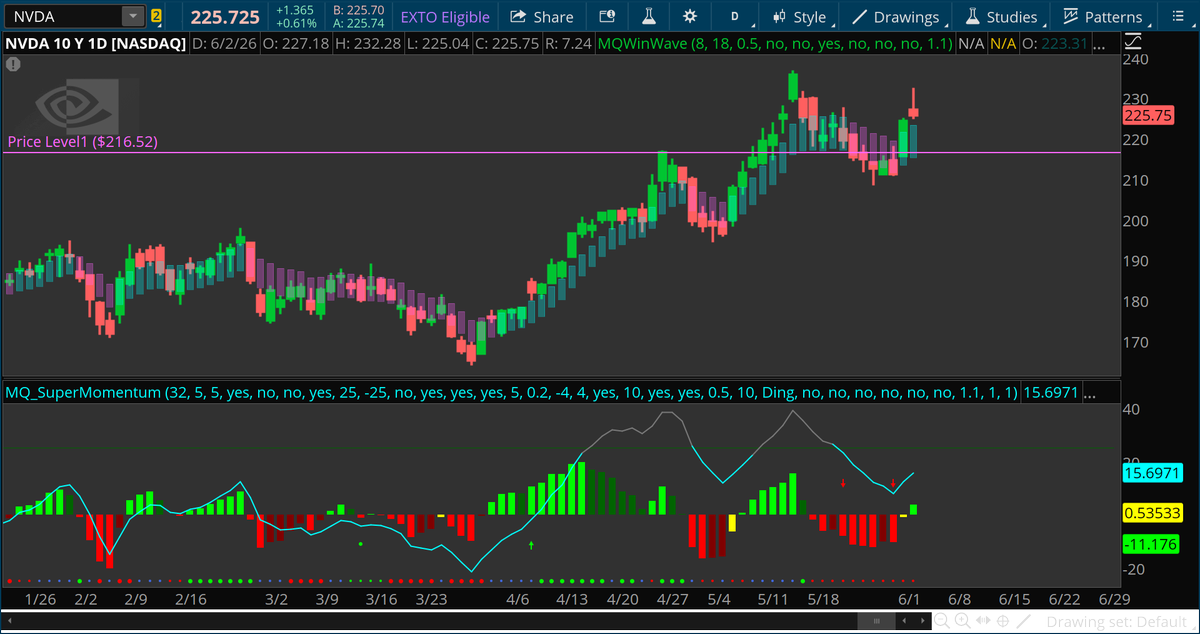Viewport: 1200px width, 634px height.
Task: Open the flask icon in the toolbar
Action: [x=648, y=17]
